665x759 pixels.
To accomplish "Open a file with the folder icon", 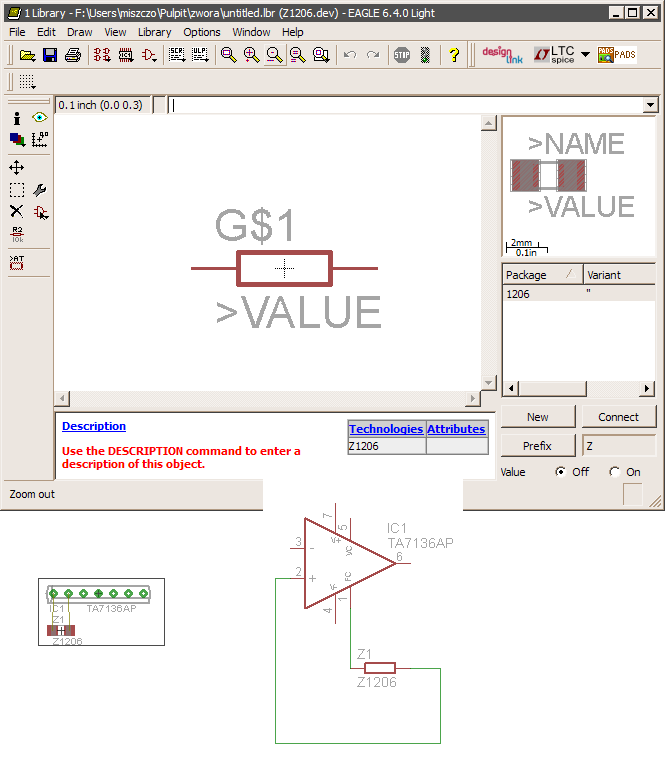I will tap(28, 55).
